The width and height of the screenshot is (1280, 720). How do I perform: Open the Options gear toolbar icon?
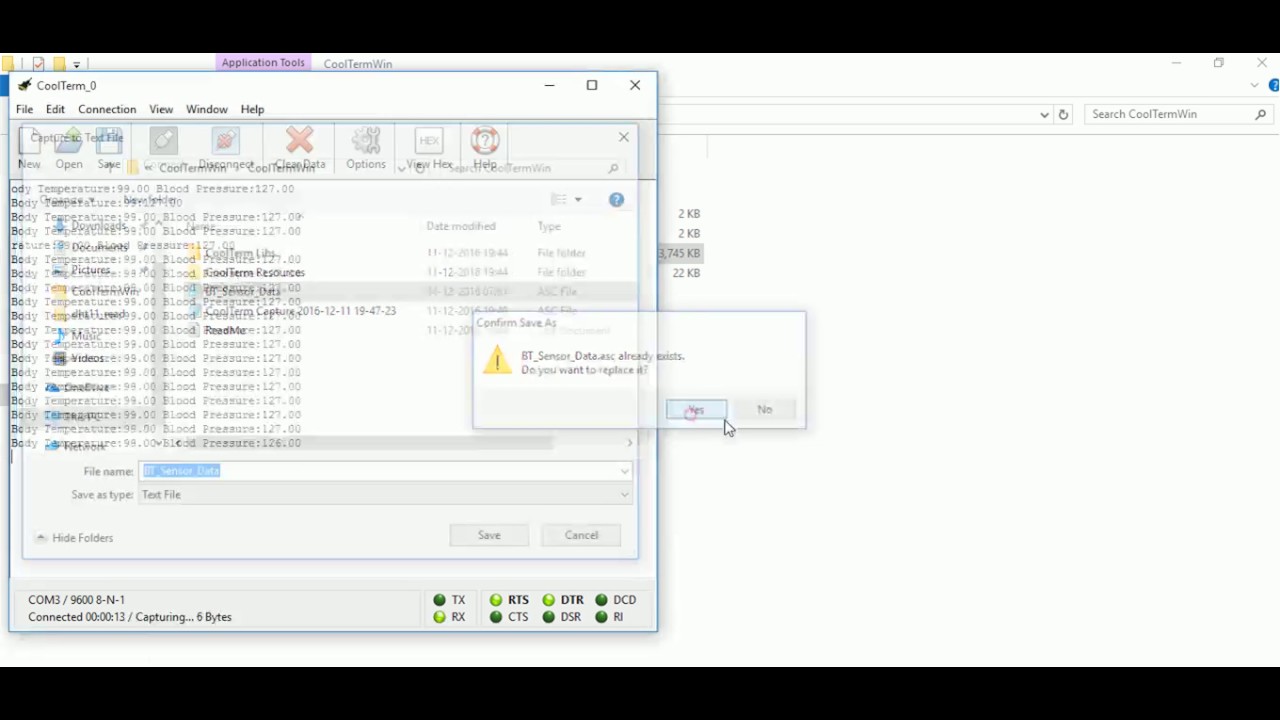pos(366,142)
